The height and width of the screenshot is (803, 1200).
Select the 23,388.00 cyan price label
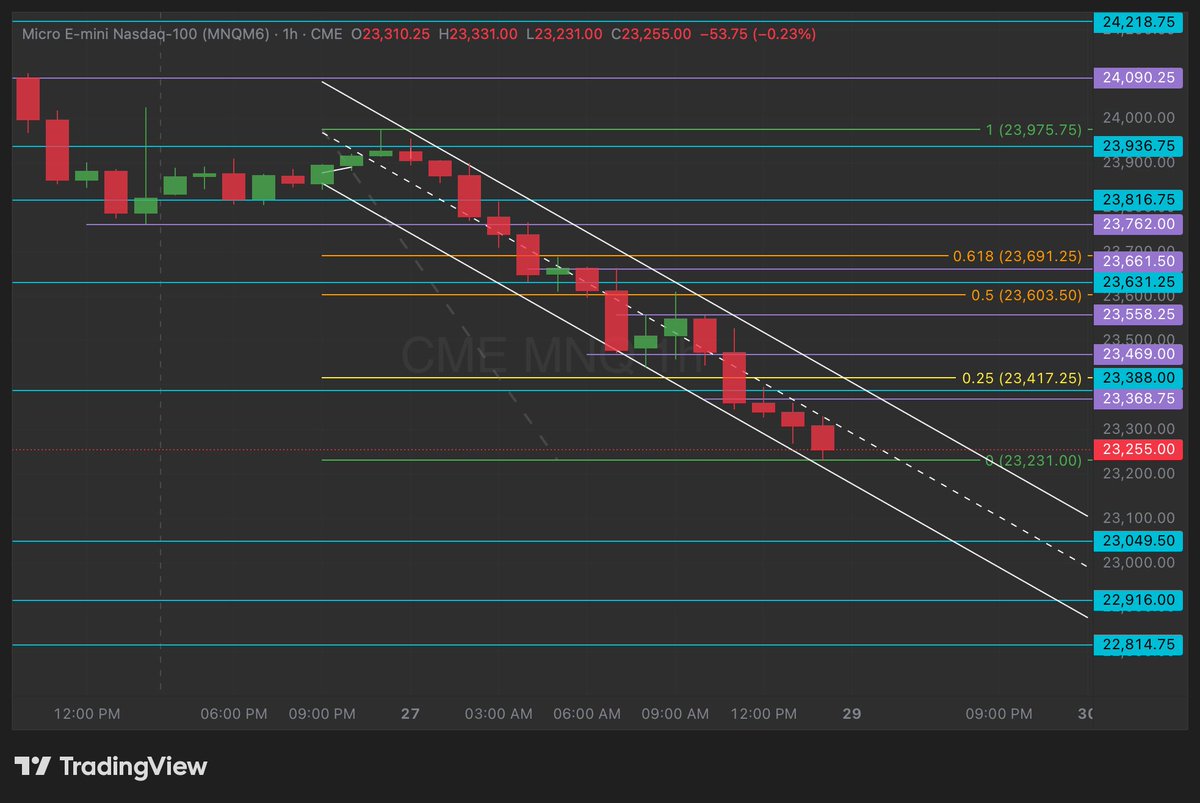[x=1138, y=378]
